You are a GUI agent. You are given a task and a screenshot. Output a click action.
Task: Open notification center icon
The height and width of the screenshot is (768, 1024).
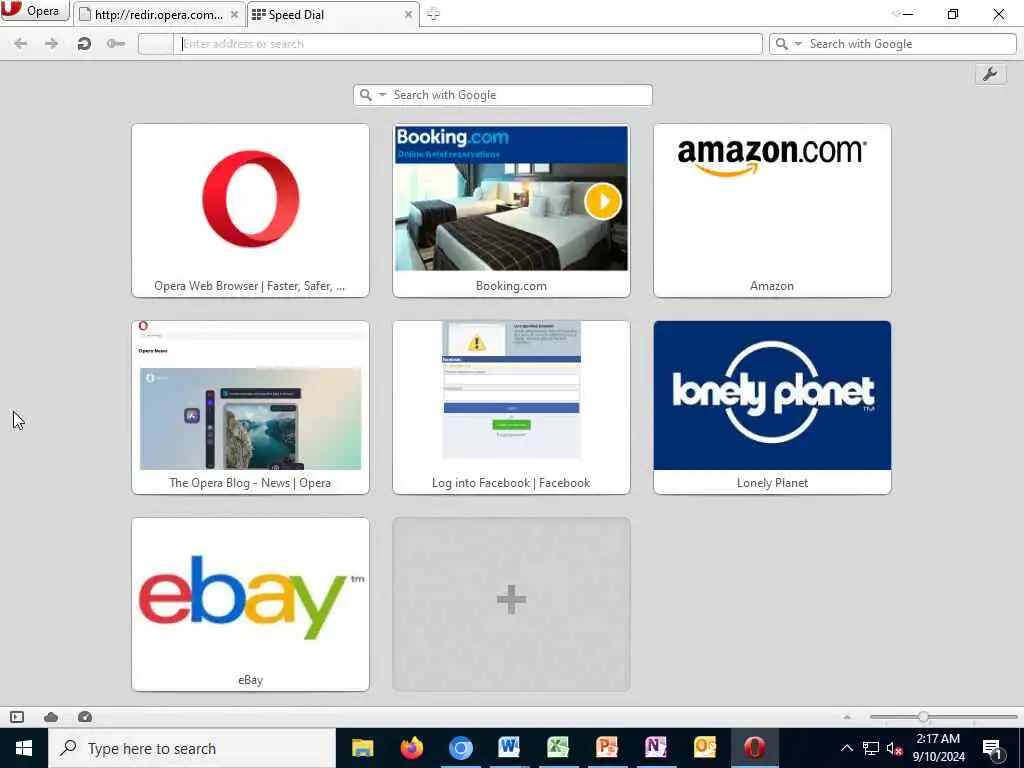tap(993, 748)
